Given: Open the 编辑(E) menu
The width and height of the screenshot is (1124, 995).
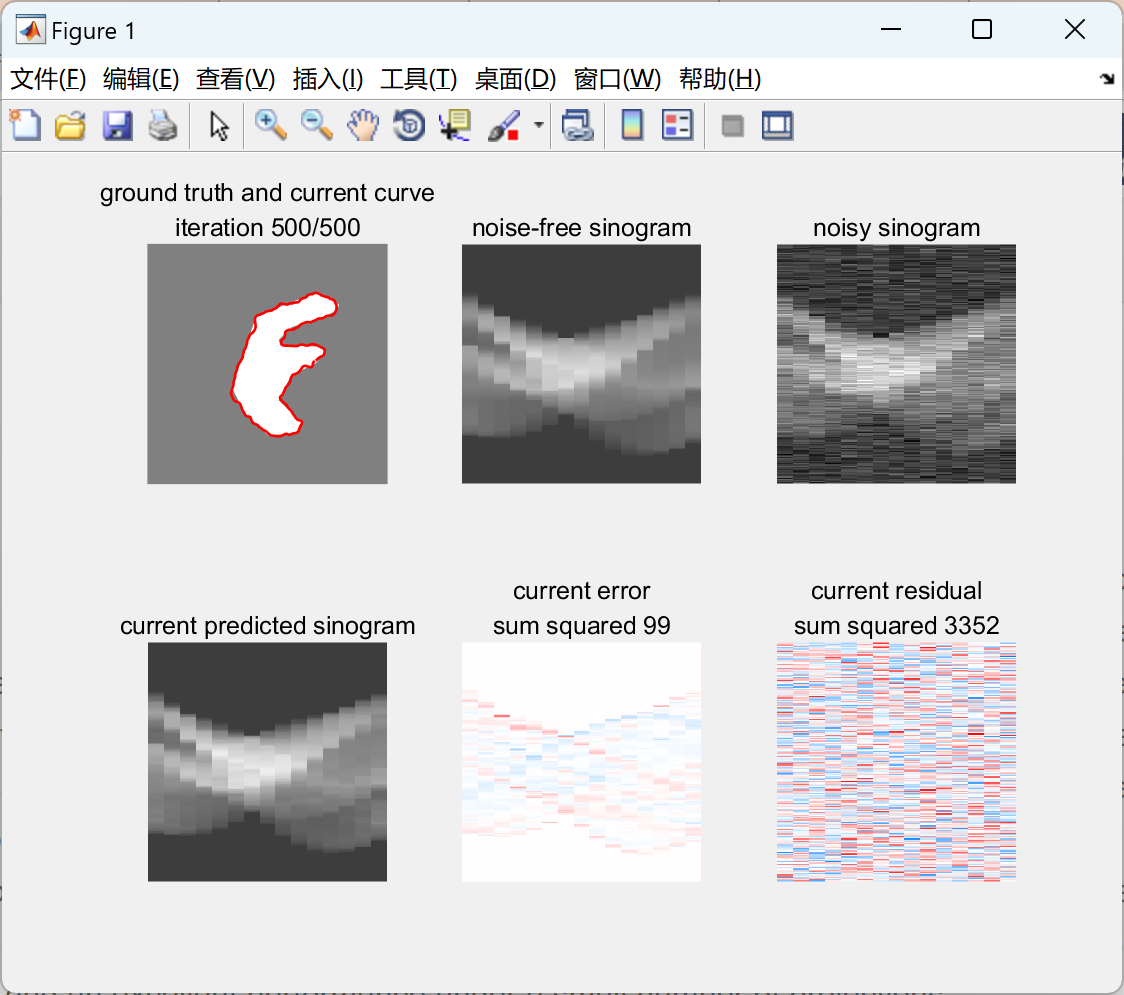Looking at the screenshot, I should [140, 79].
